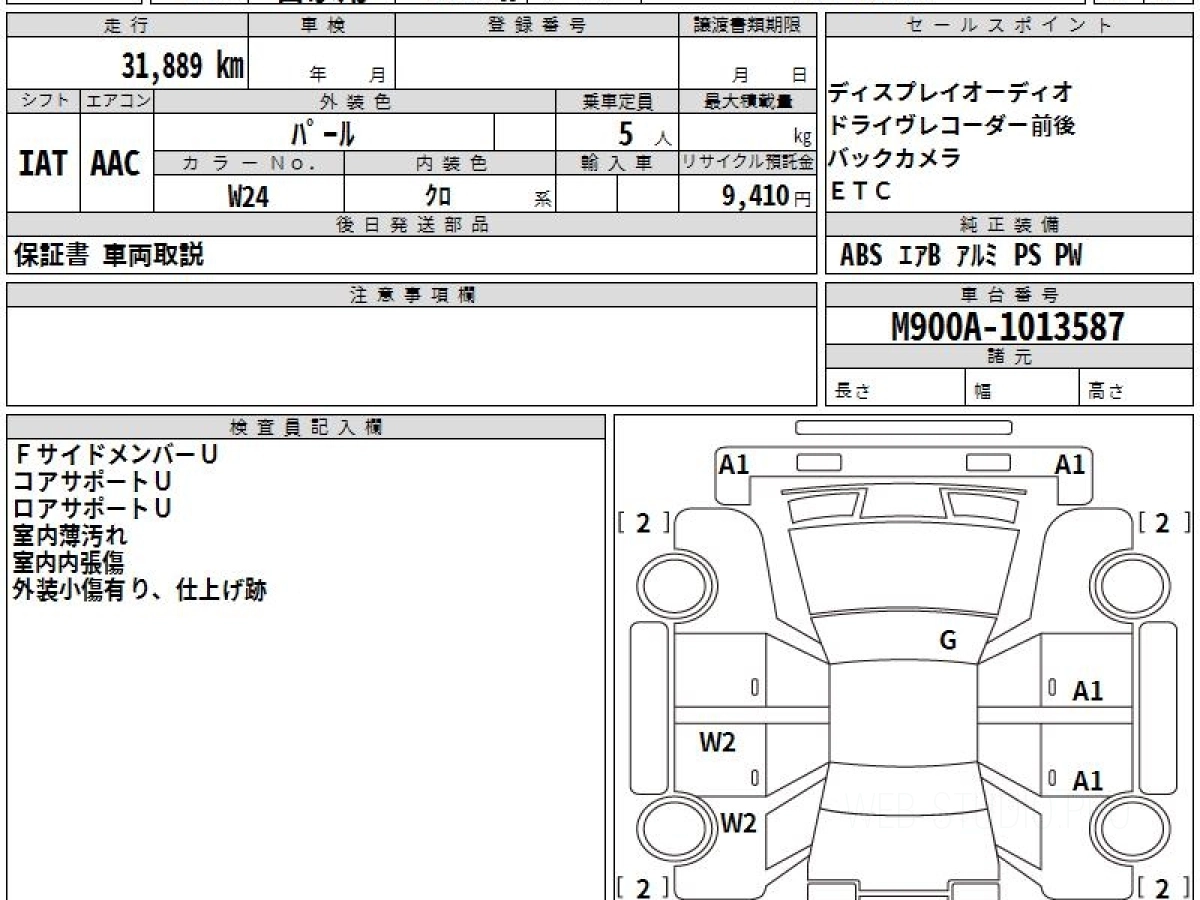This screenshot has width=1200, height=900.
Task: Select the シフト column header
Action: [43, 101]
